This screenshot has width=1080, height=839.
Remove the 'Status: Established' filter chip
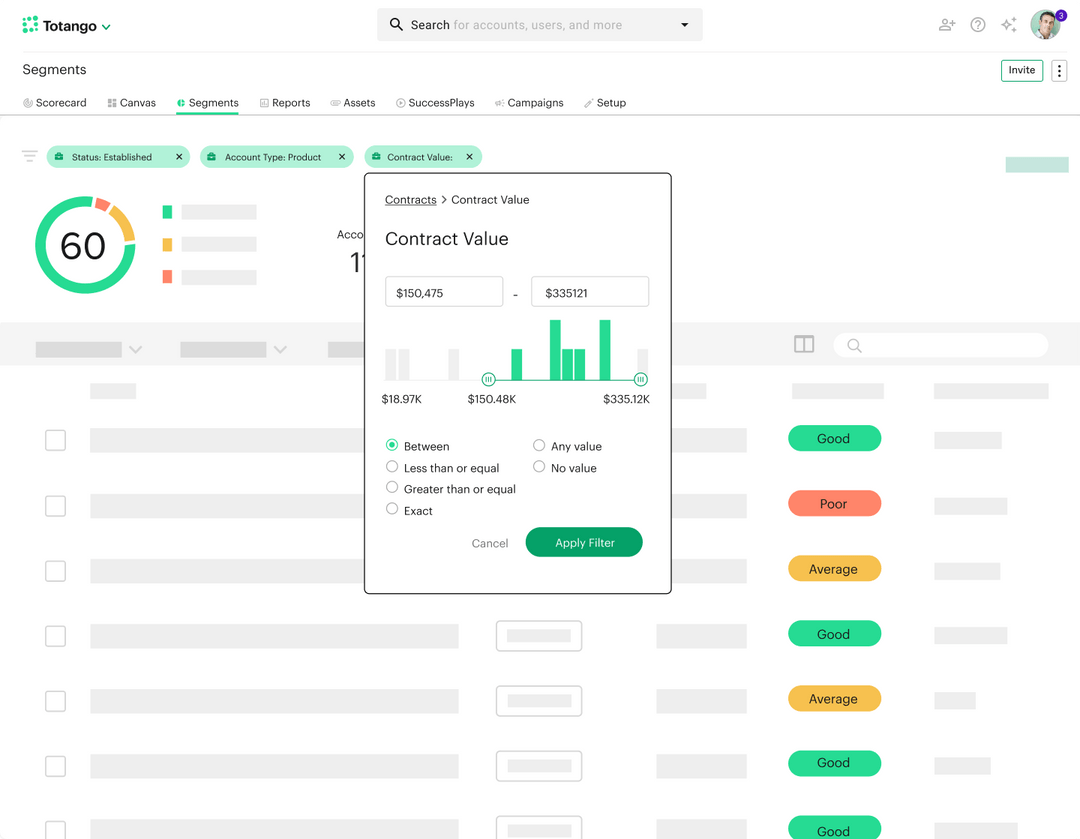[x=179, y=157]
